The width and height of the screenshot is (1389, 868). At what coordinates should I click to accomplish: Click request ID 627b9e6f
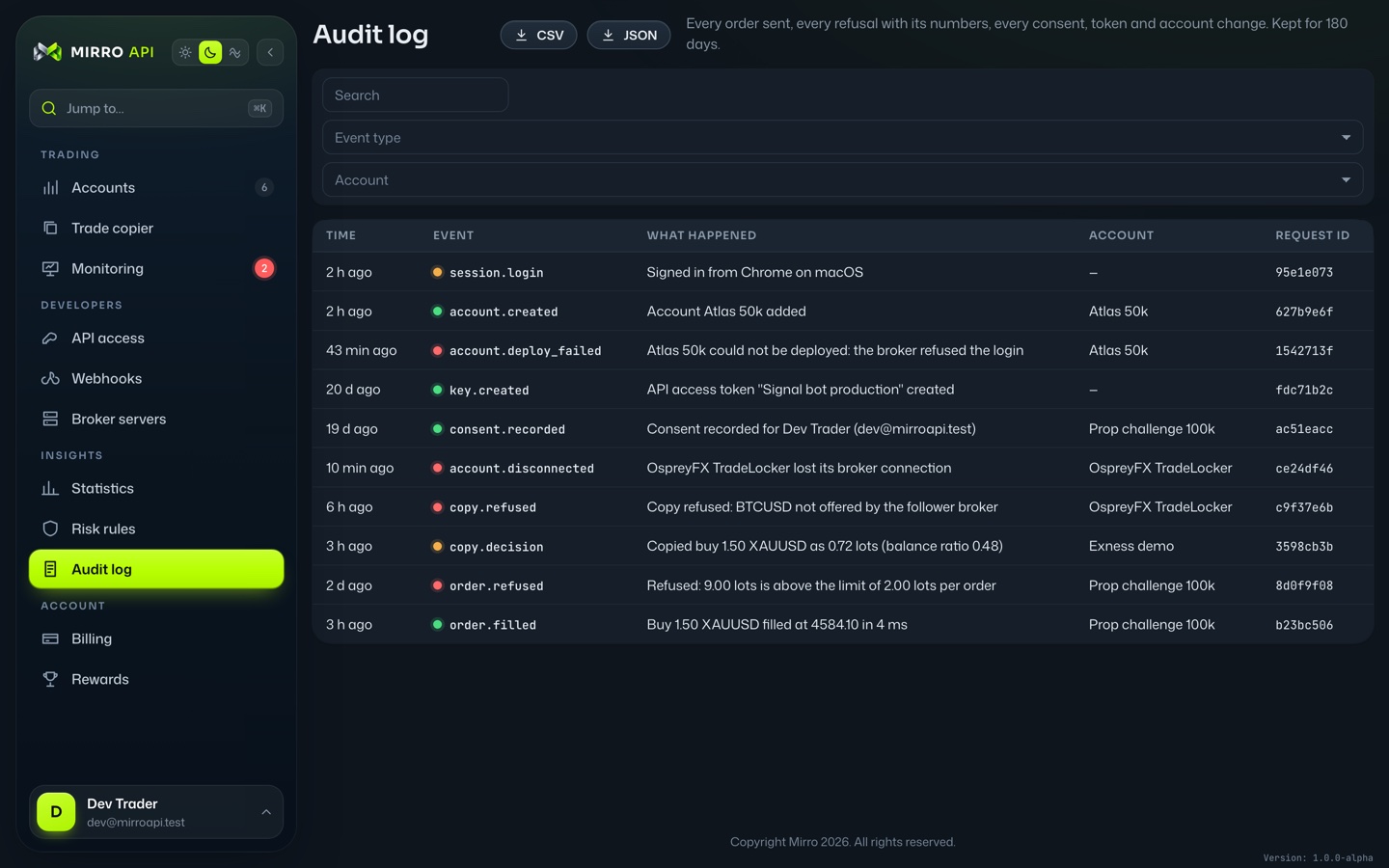1304,312
